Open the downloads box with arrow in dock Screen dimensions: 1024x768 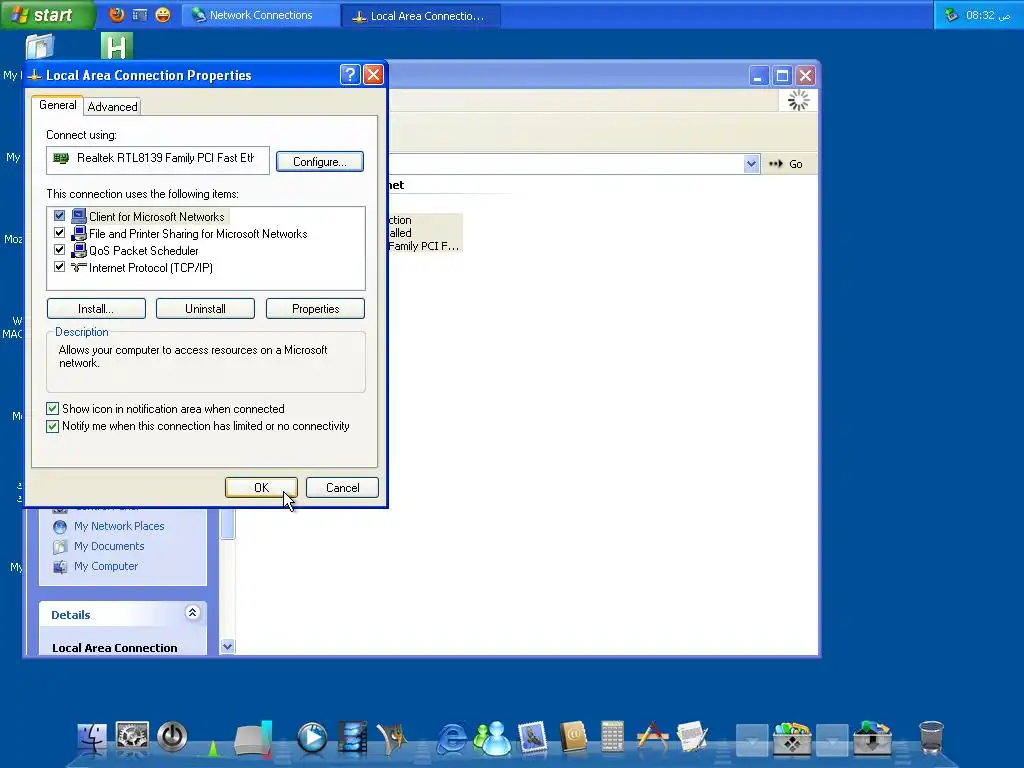click(872, 739)
